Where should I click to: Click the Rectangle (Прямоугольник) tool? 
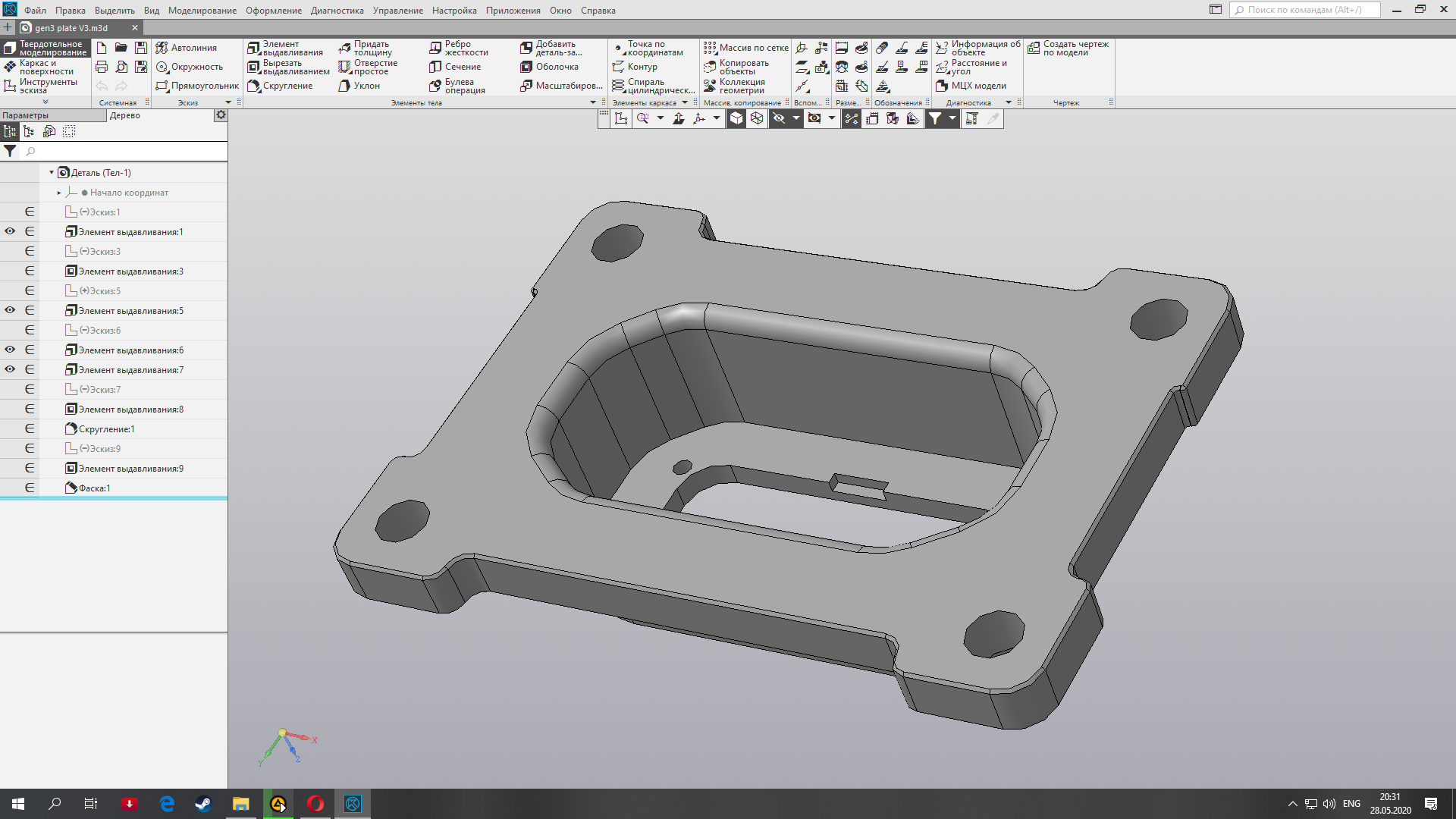click(196, 86)
